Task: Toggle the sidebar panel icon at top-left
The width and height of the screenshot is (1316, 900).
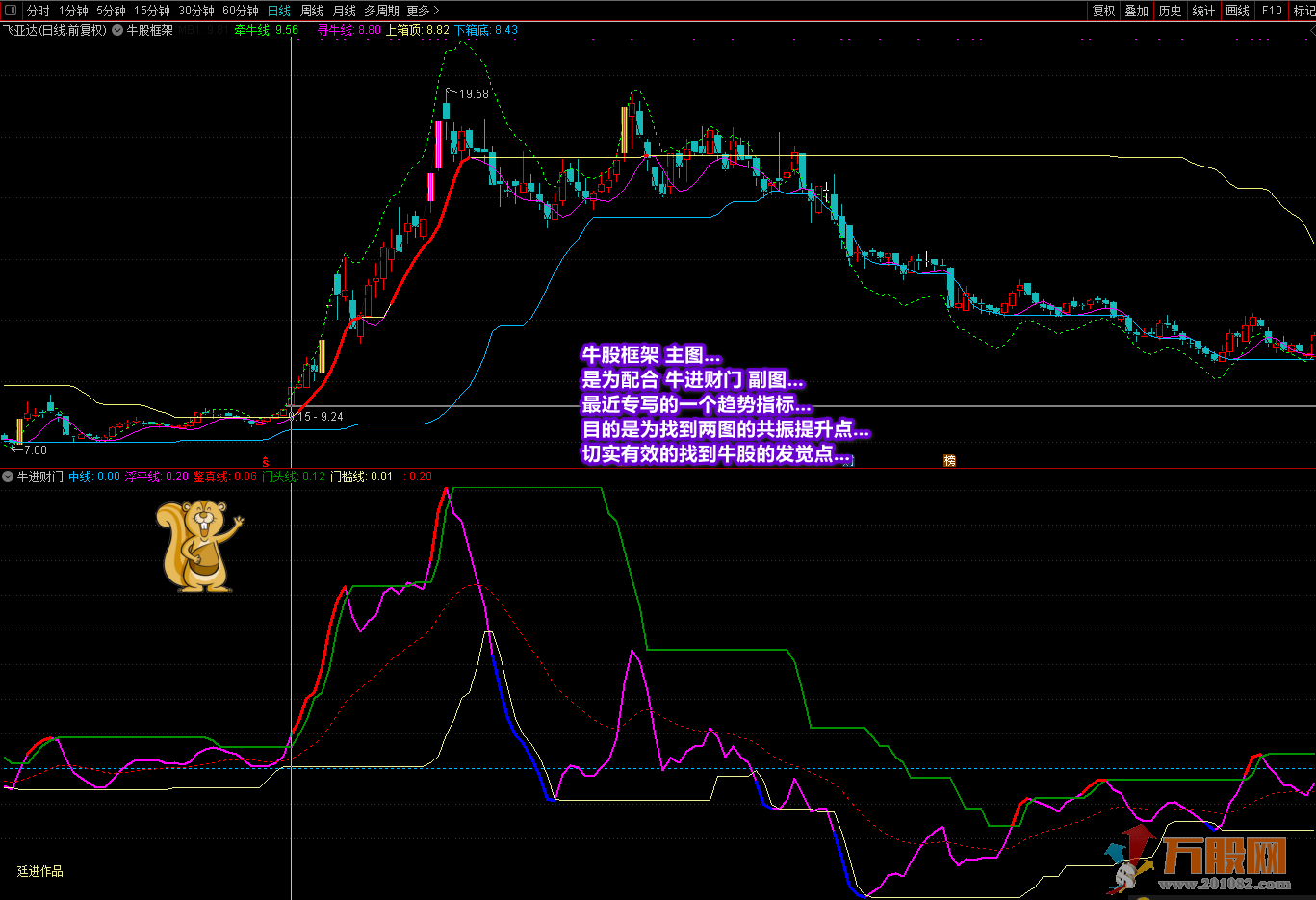Action: [11, 11]
